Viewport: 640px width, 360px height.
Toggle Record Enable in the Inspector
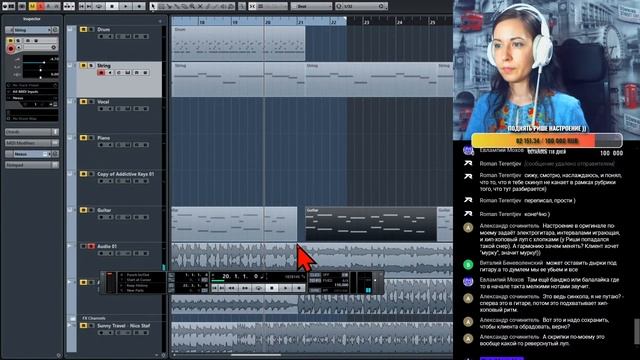(11, 49)
